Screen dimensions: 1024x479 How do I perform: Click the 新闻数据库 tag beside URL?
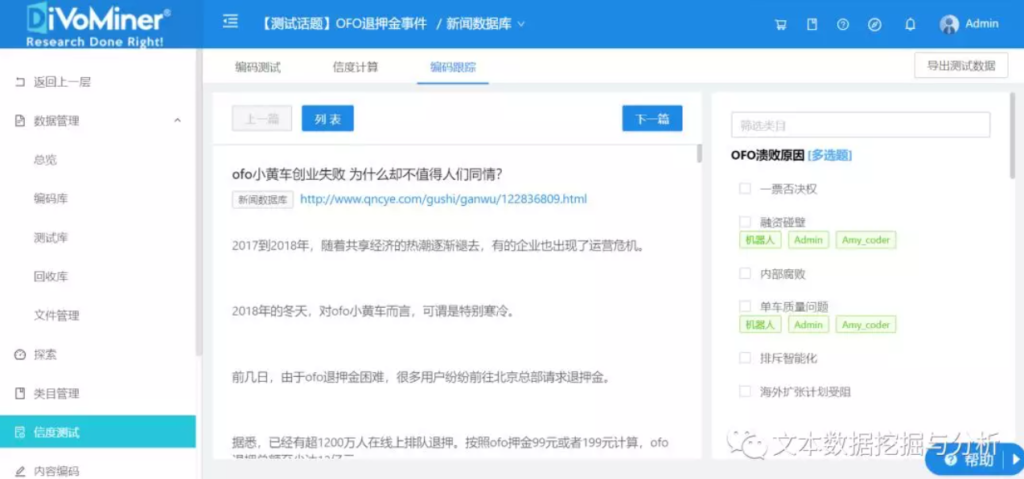click(263, 199)
